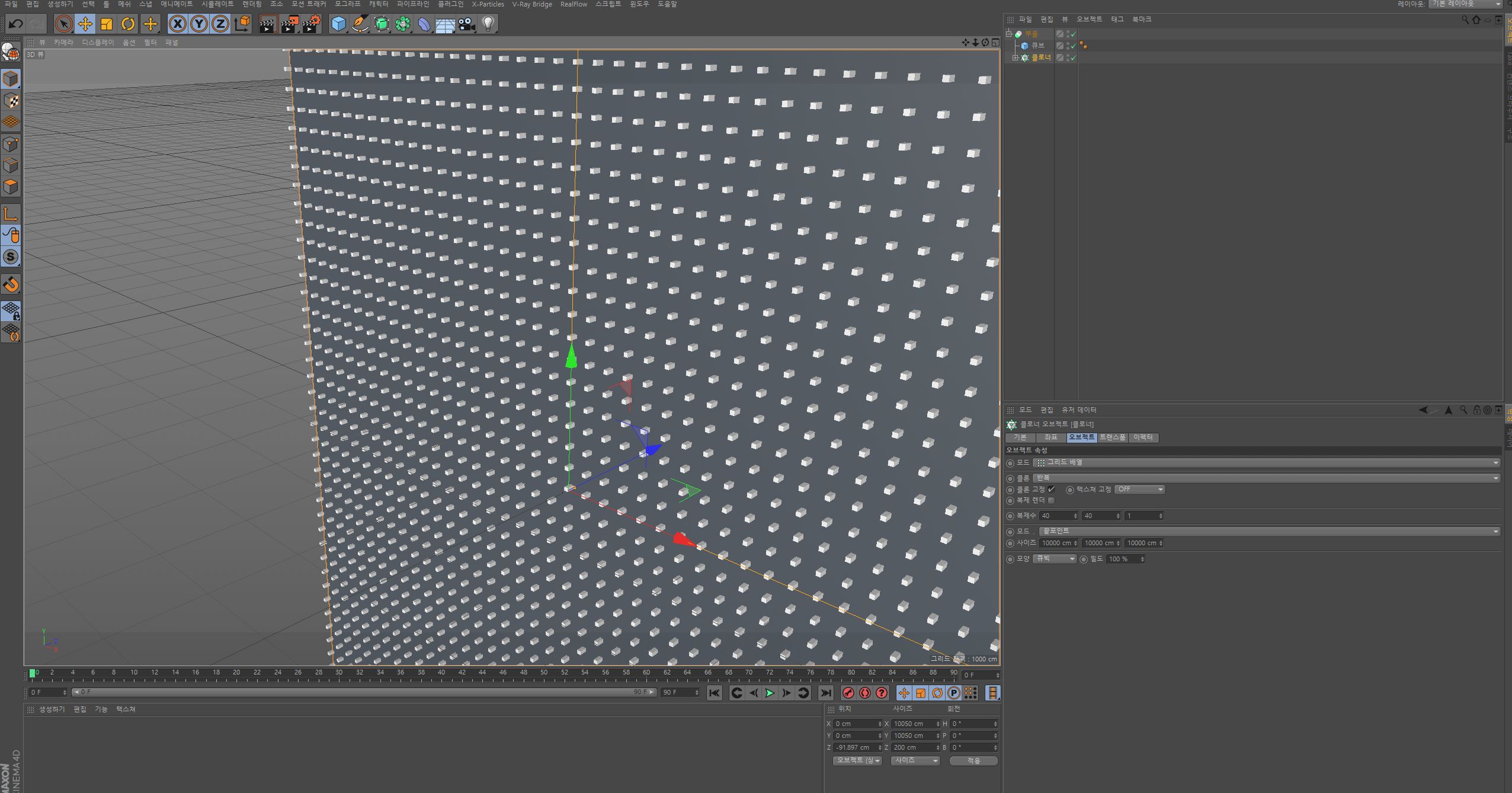The image size is (1512, 793).
Task: Expand the 클로너 tree item
Action: pyautogui.click(x=1015, y=57)
